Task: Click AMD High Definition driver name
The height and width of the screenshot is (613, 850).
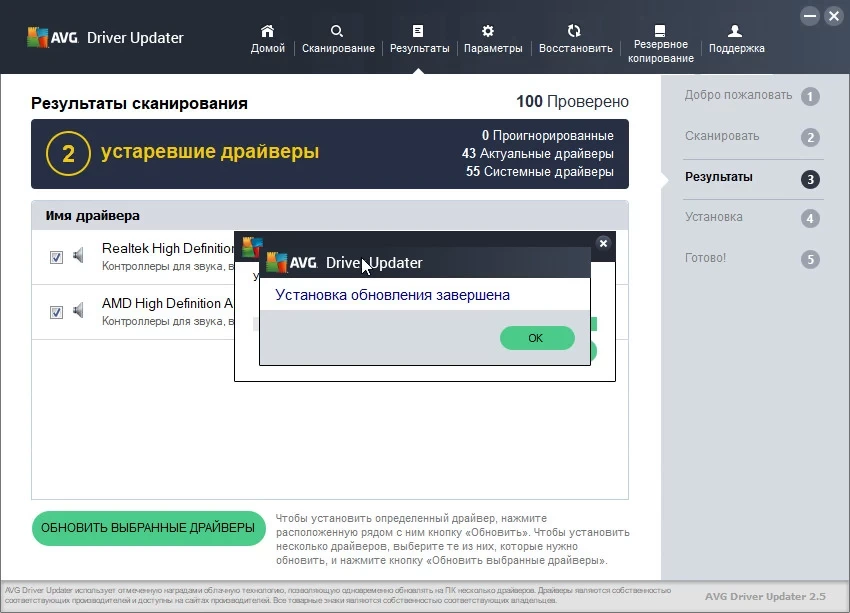Action: point(168,303)
